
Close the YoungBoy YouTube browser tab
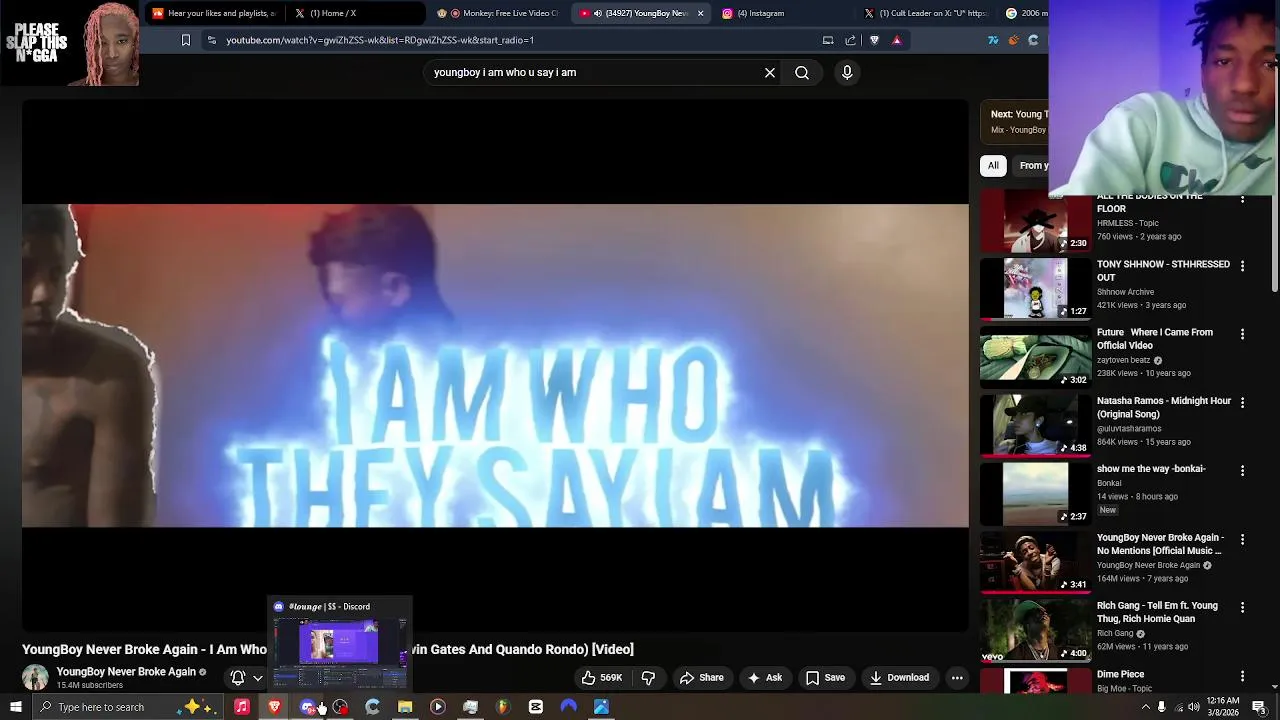pyautogui.click(x=700, y=13)
